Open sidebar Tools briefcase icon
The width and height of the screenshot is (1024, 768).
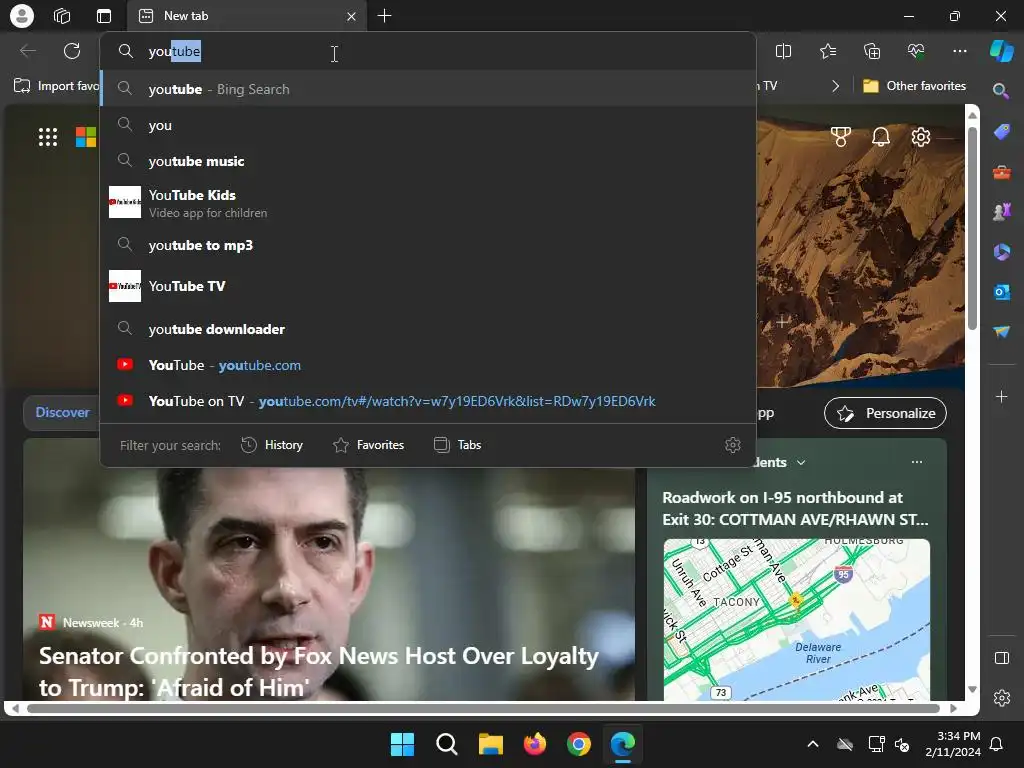[1002, 172]
